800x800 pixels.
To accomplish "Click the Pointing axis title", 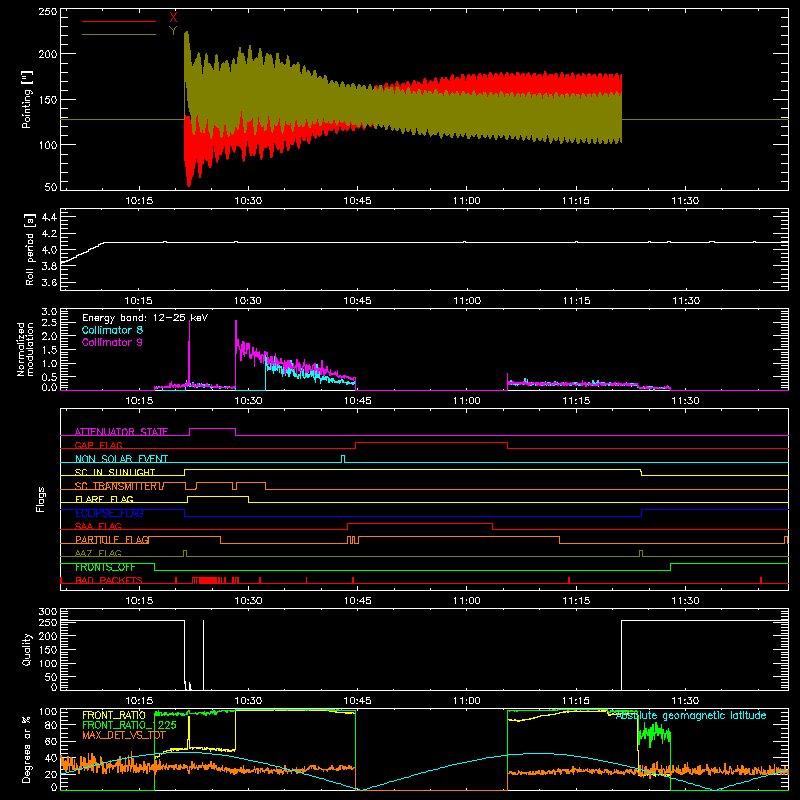I will click(27, 99).
